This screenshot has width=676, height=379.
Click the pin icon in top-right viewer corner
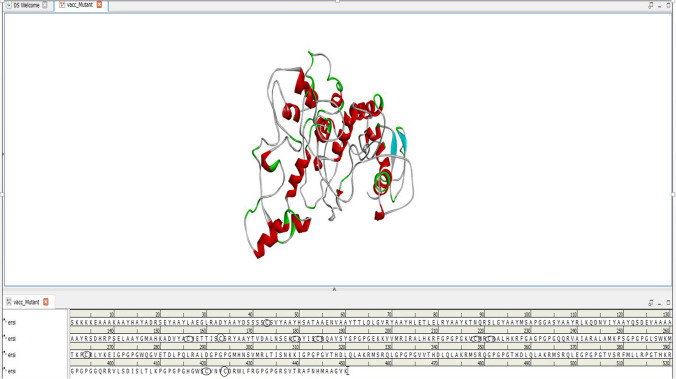coord(651,6)
